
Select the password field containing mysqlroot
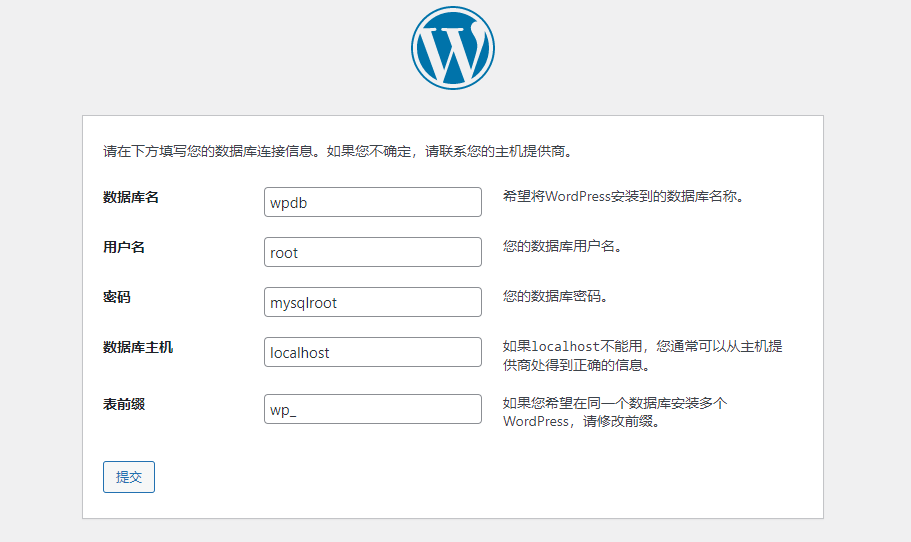(372, 302)
